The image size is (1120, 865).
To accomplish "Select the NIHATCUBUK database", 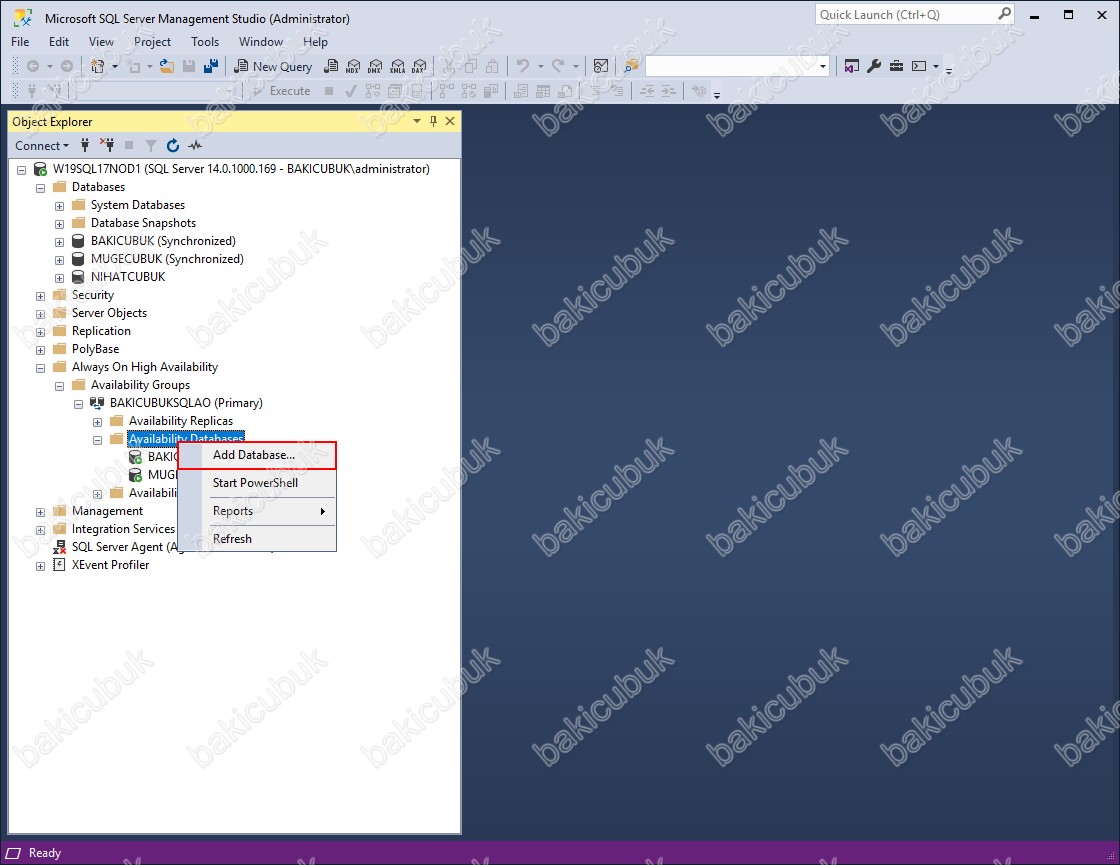I will 128,277.
